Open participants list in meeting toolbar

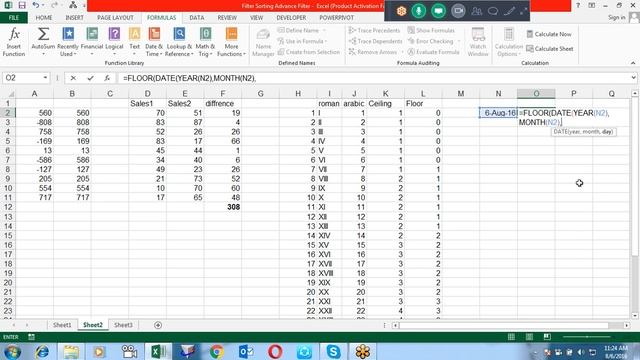click(476, 11)
